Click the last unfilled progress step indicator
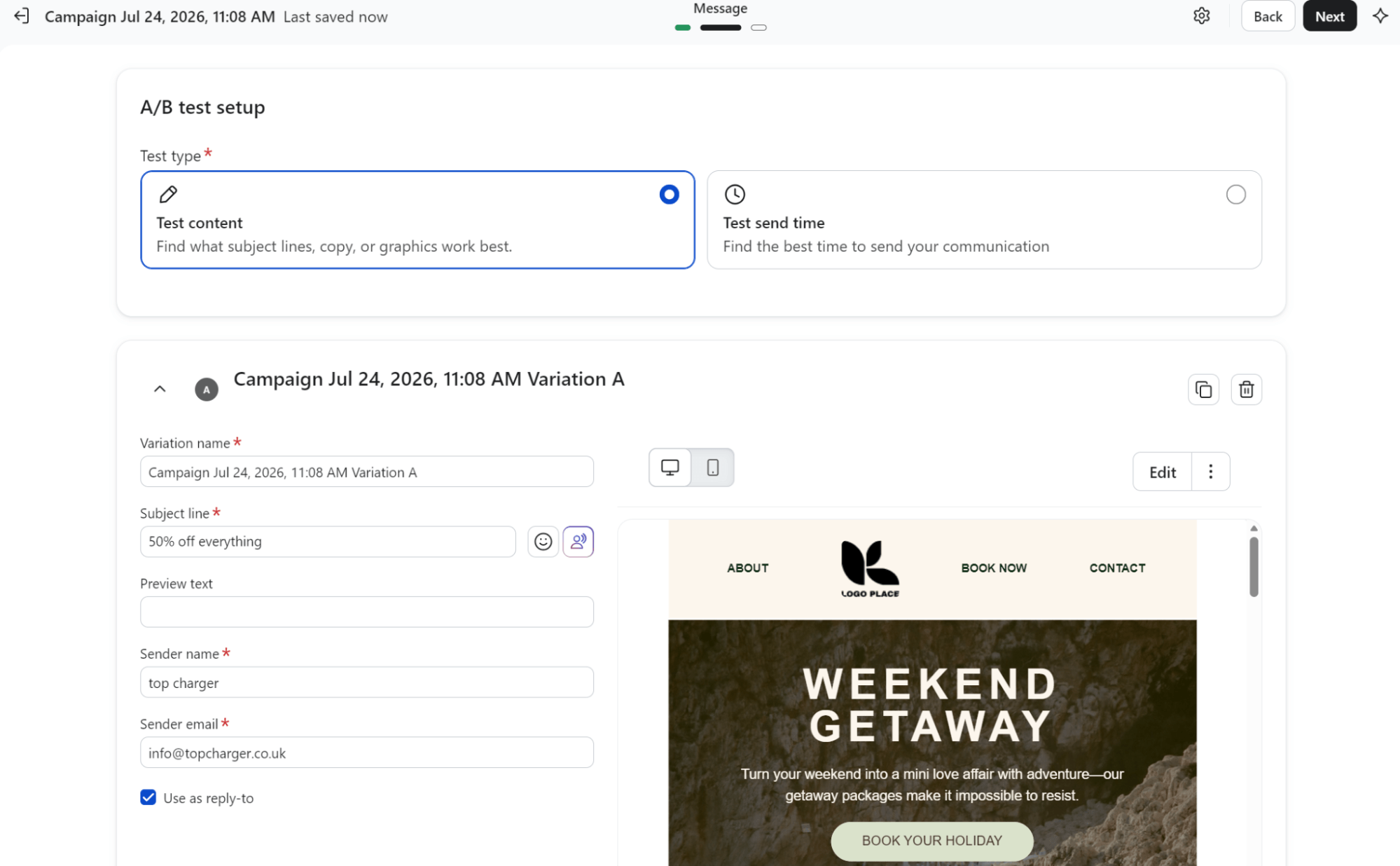This screenshot has width=1400, height=866. [758, 28]
